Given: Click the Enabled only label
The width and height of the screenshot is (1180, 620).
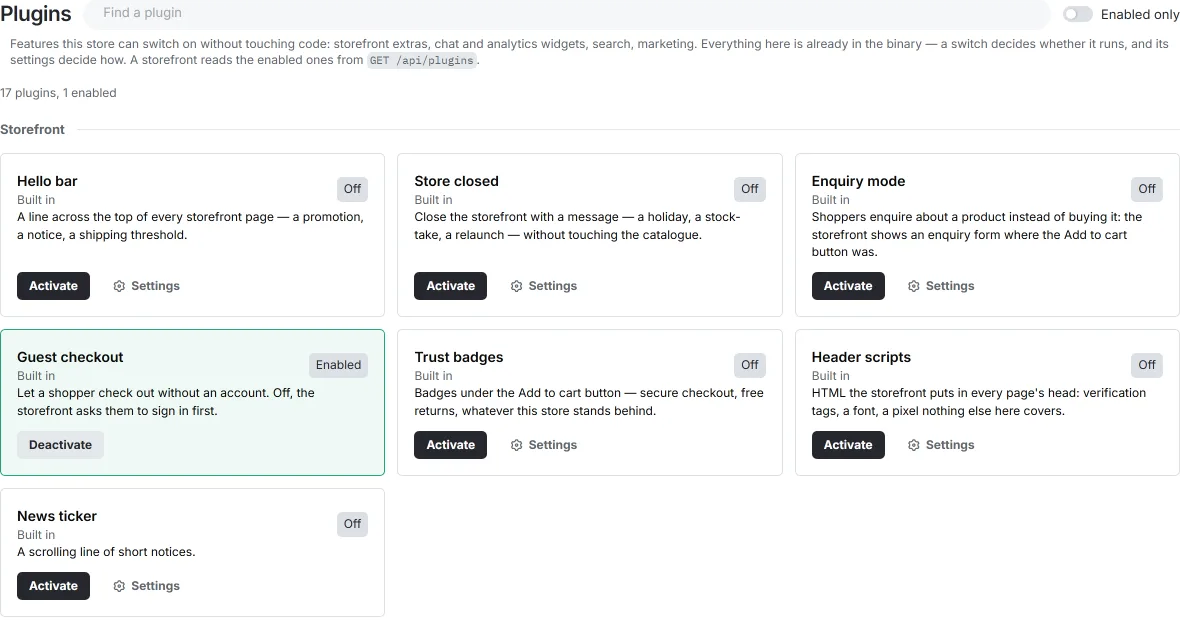Looking at the screenshot, I should 1140,14.
